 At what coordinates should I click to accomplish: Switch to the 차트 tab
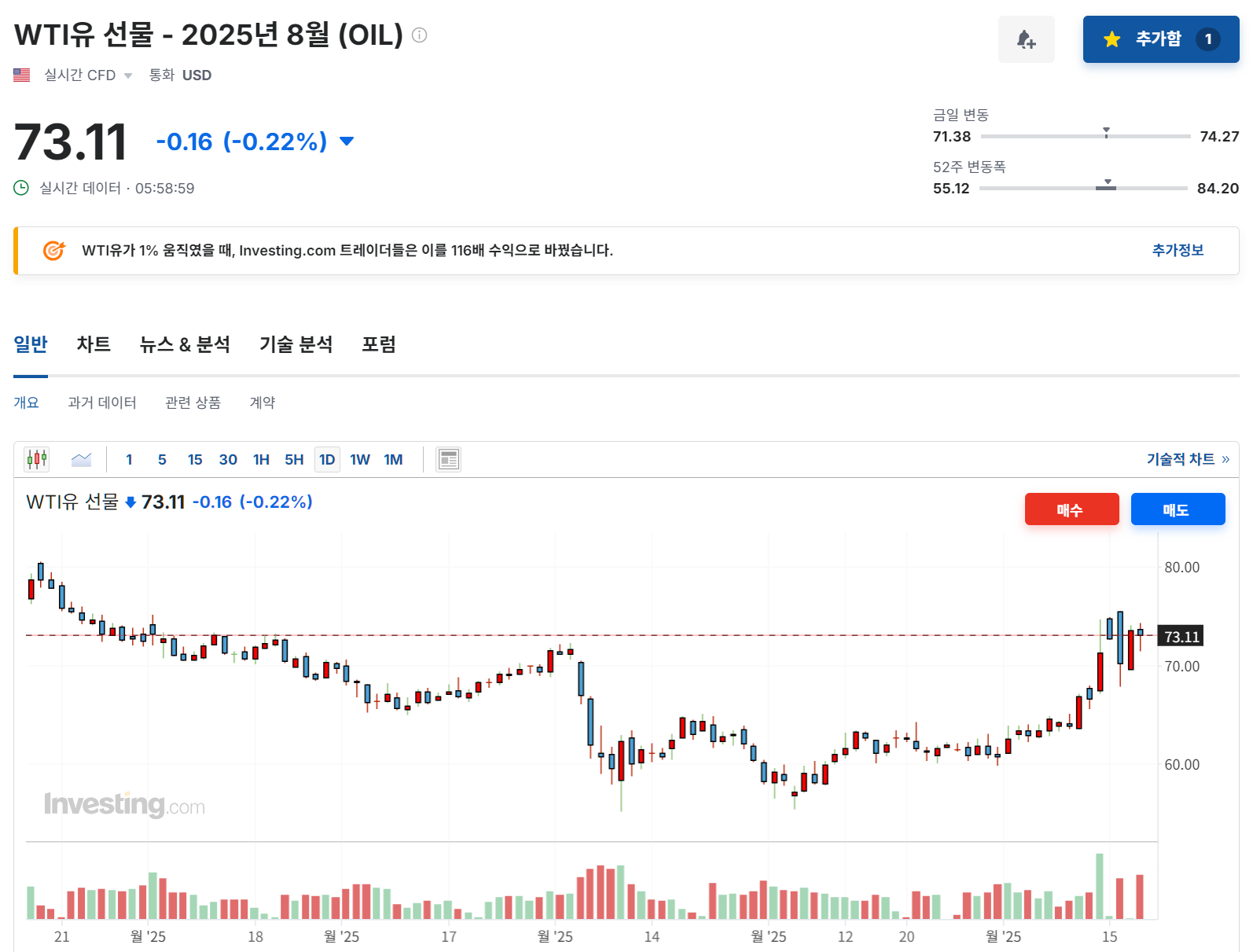94,344
